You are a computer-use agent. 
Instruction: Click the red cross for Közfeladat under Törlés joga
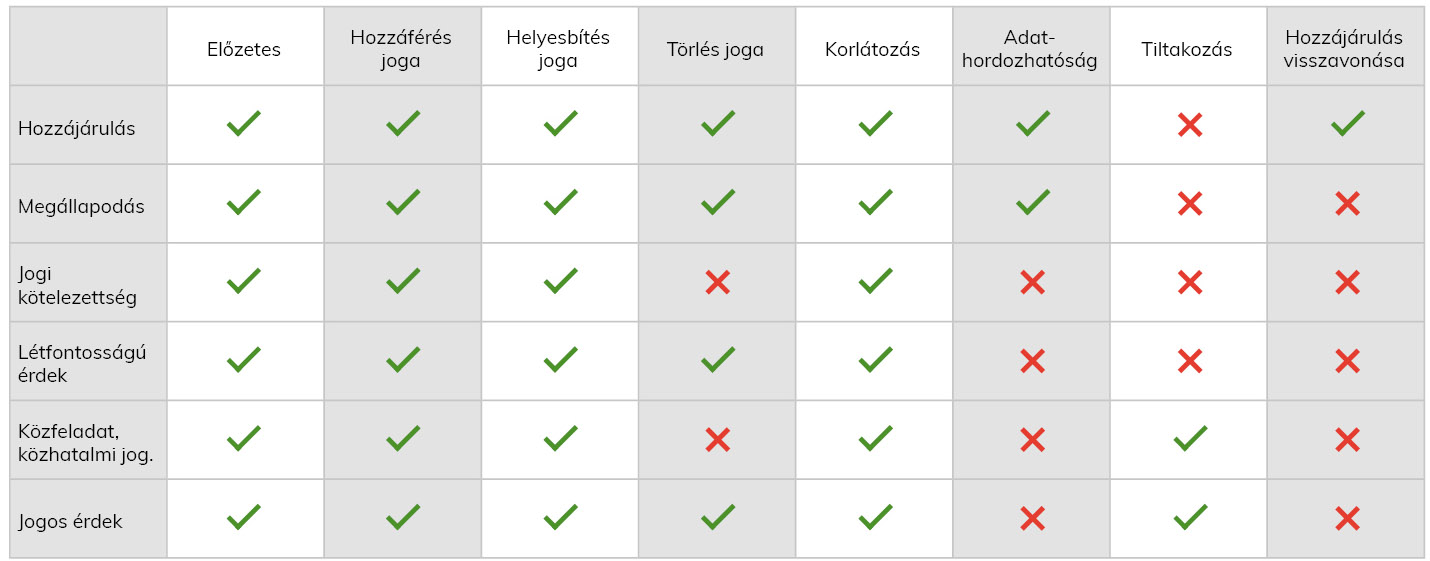[717, 439]
